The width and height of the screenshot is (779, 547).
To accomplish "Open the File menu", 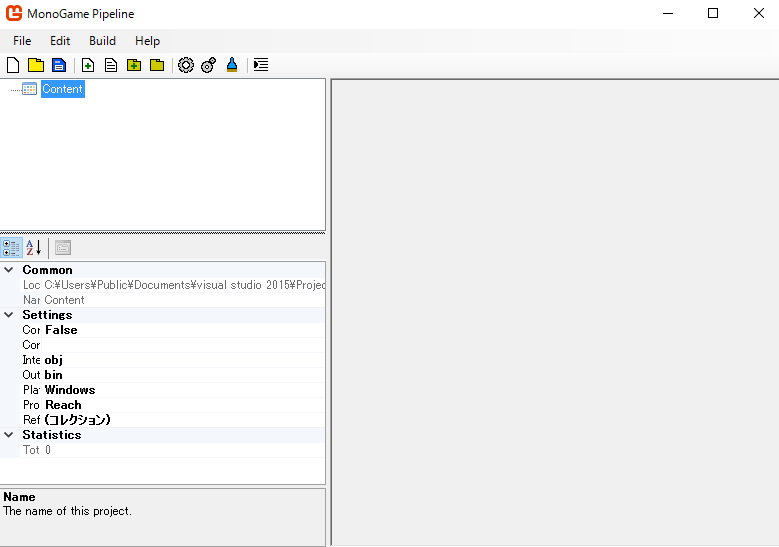I will pos(22,41).
